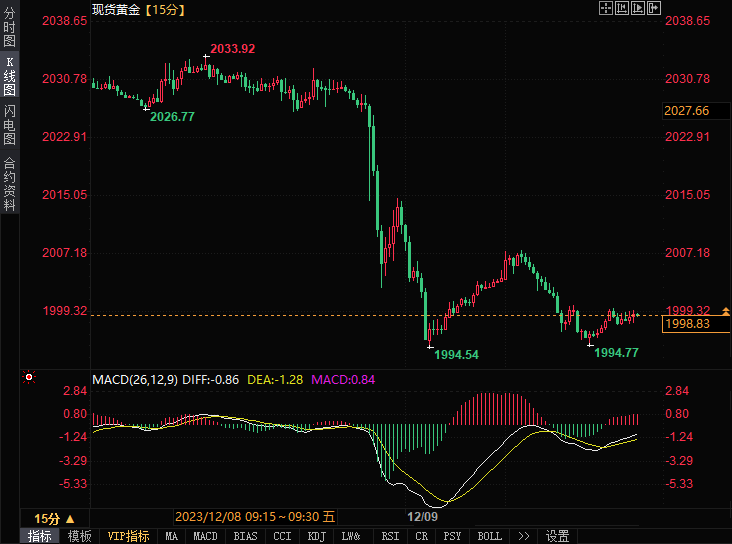Click the 1994.77 low price label
Screen dimensions: 732x544
click(616, 353)
